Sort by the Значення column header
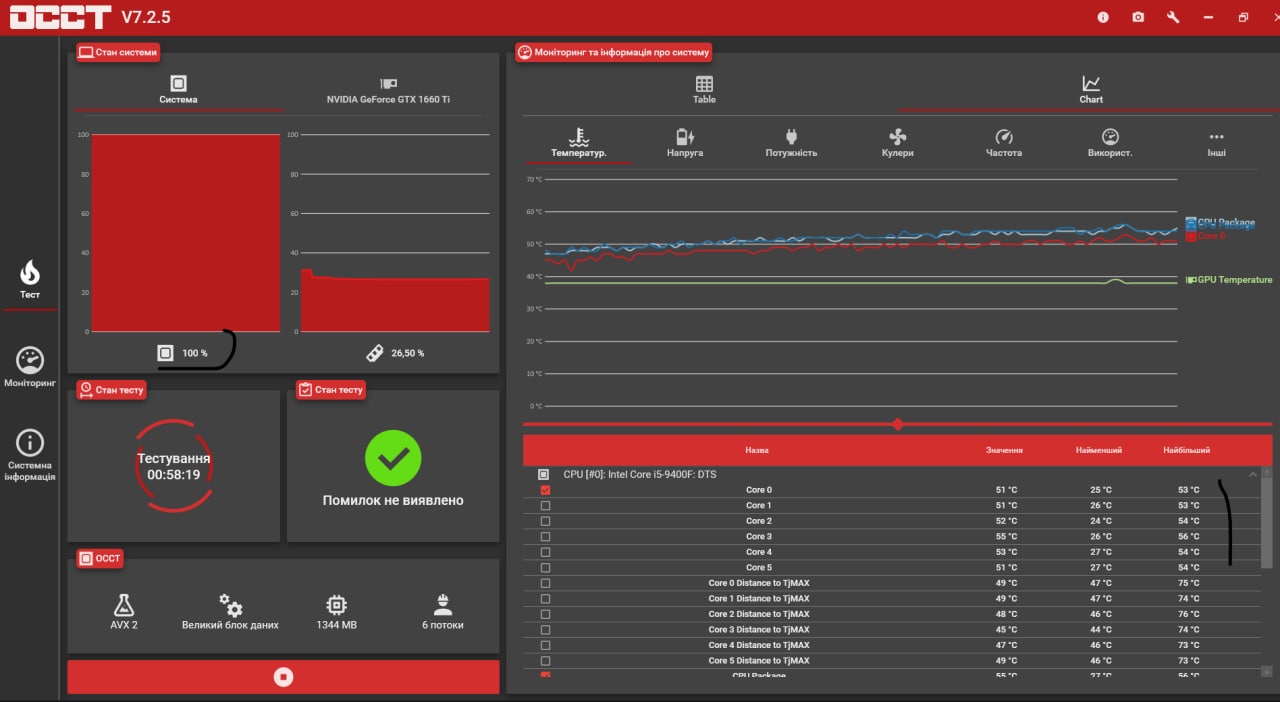1280x702 pixels. click(1004, 451)
